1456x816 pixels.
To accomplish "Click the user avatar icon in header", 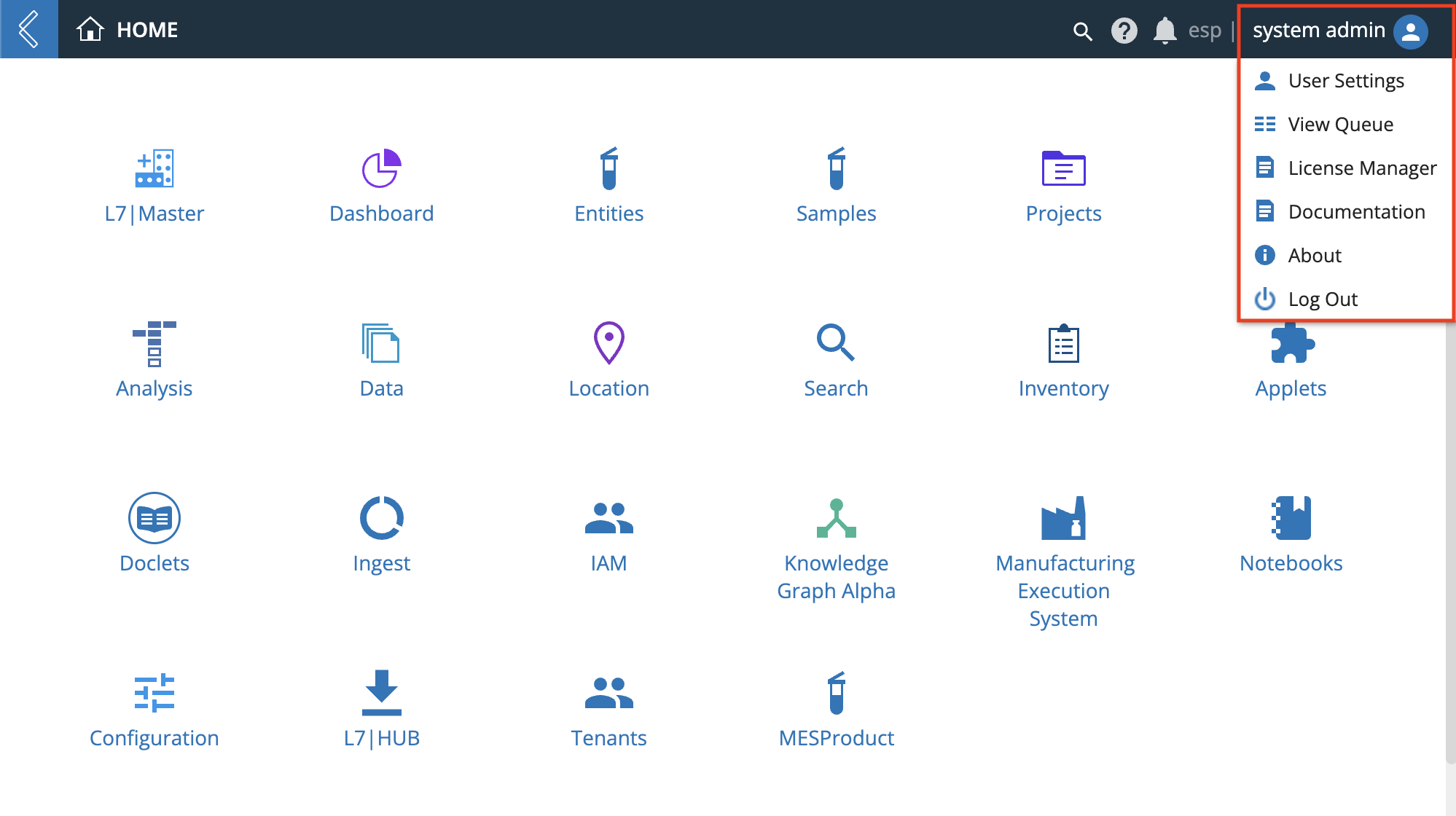I will pyautogui.click(x=1411, y=31).
